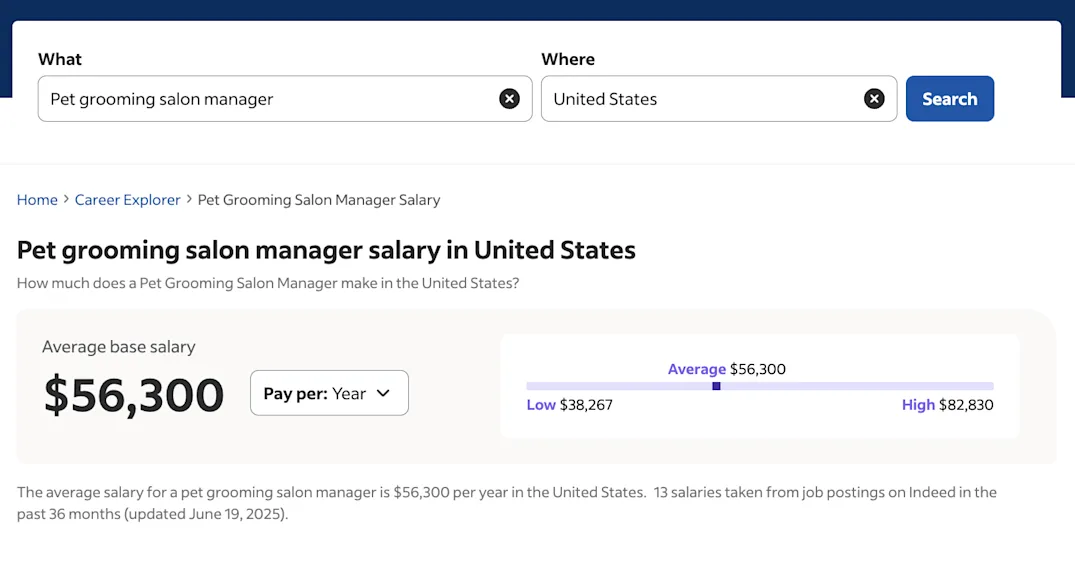1075x568 pixels.
Task: Click the Search button
Action: click(950, 99)
